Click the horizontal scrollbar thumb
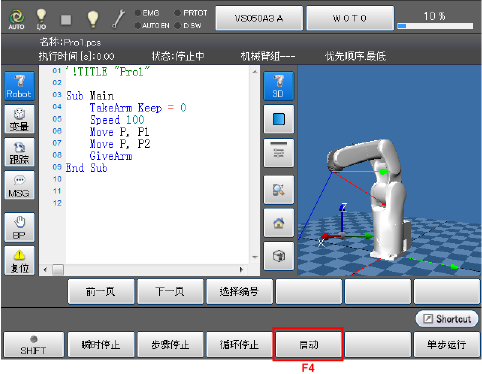Viewport: 482px width, 374px height. [x=58, y=269]
